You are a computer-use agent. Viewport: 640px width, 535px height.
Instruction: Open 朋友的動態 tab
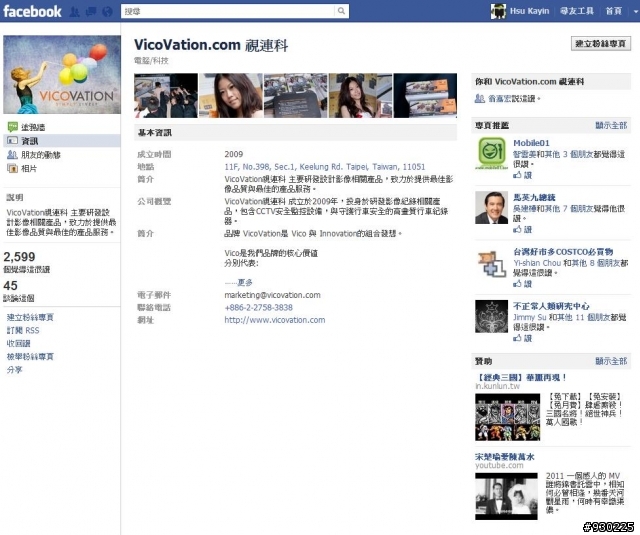pyautogui.click(x=41, y=155)
